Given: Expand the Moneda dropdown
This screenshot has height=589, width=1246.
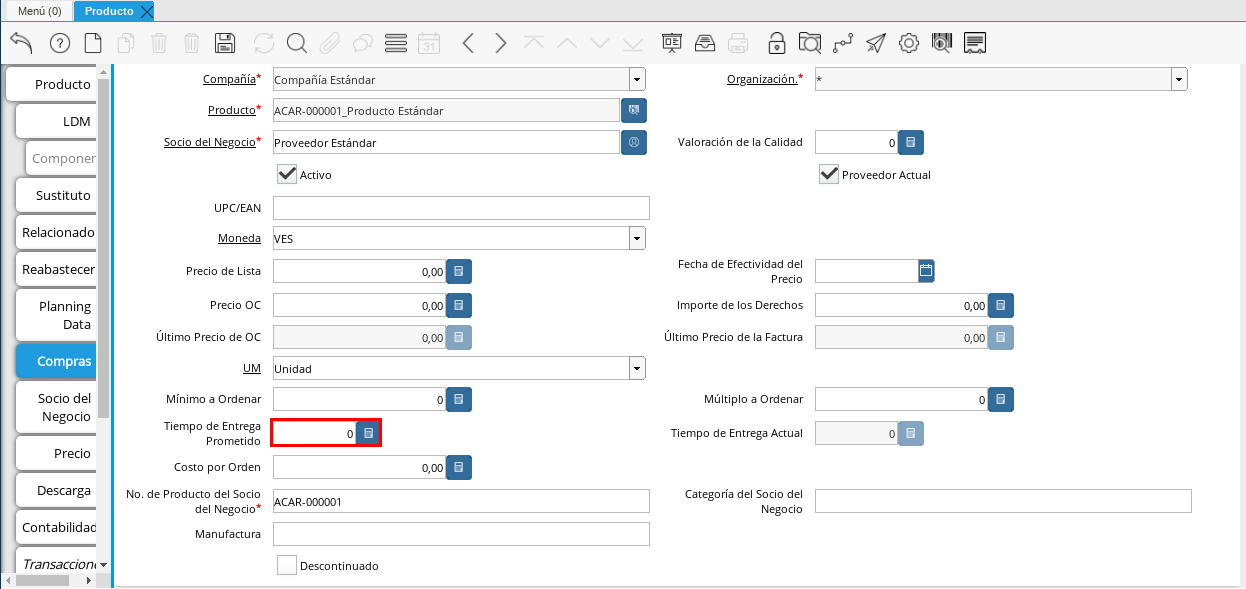Looking at the screenshot, I should click(637, 238).
